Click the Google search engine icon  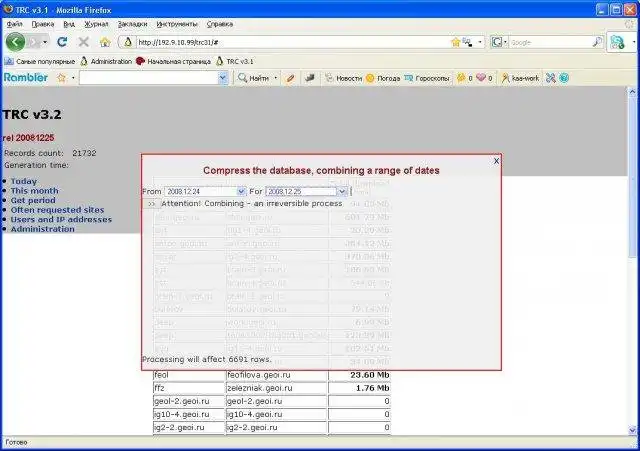tap(497, 42)
